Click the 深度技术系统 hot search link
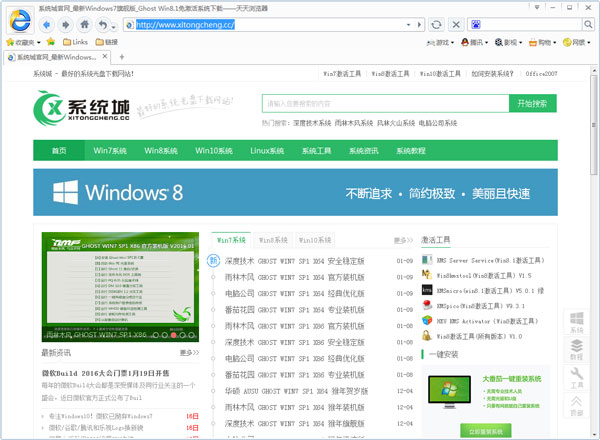Image resolution: width=600 pixels, height=440 pixels. [312, 123]
